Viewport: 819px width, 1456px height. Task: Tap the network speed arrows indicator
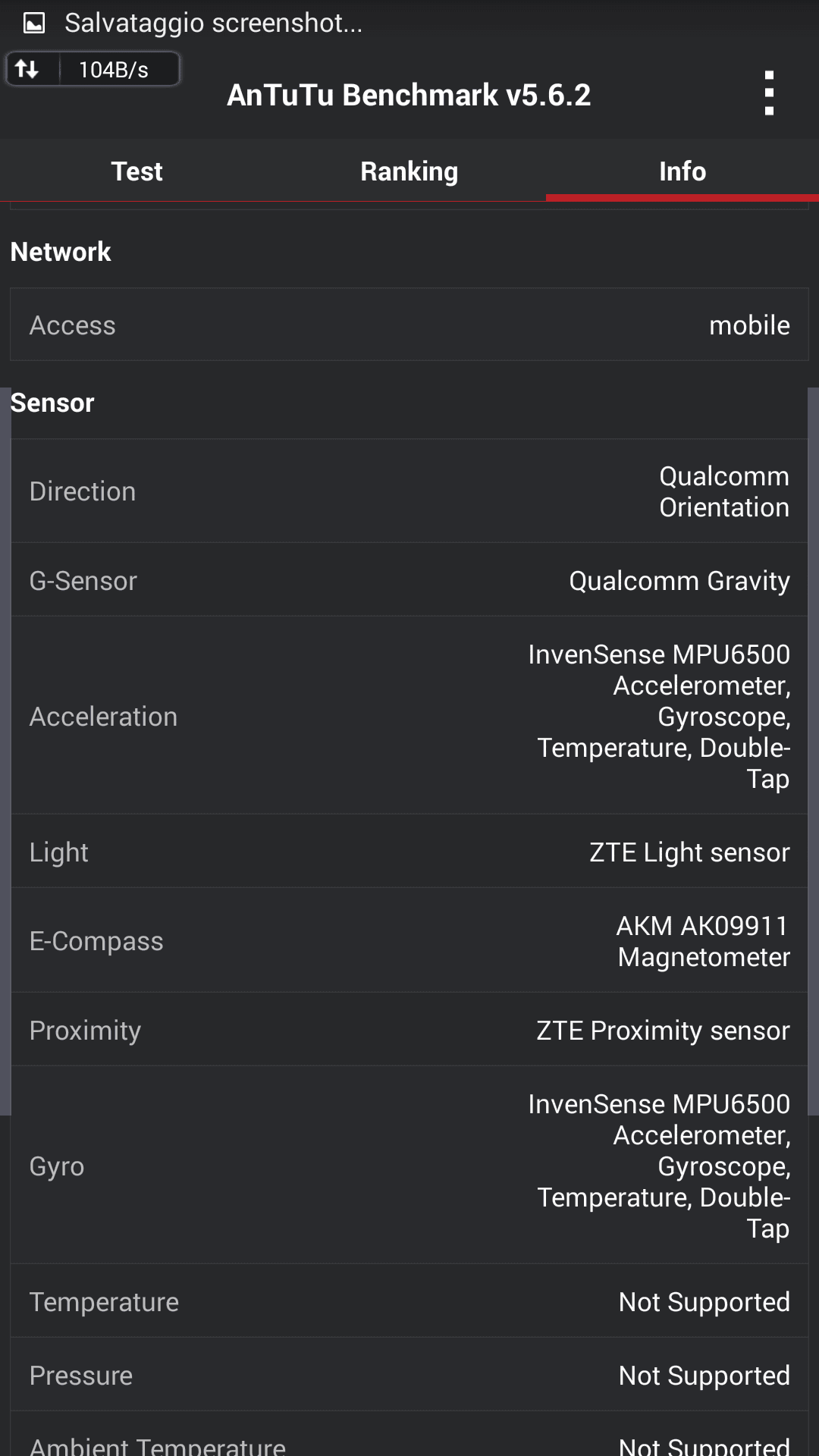click(x=28, y=70)
